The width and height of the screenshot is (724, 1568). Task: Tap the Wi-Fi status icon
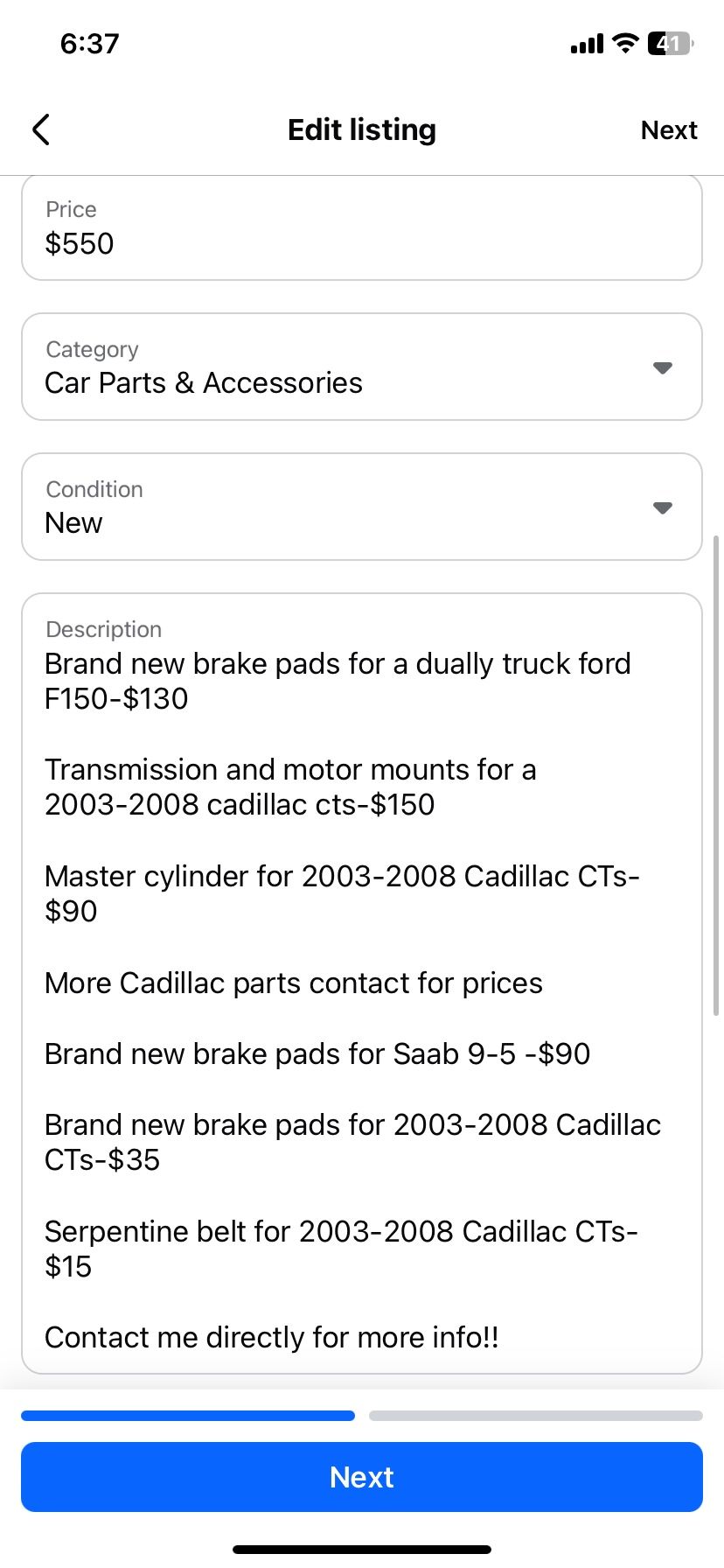[x=625, y=43]
